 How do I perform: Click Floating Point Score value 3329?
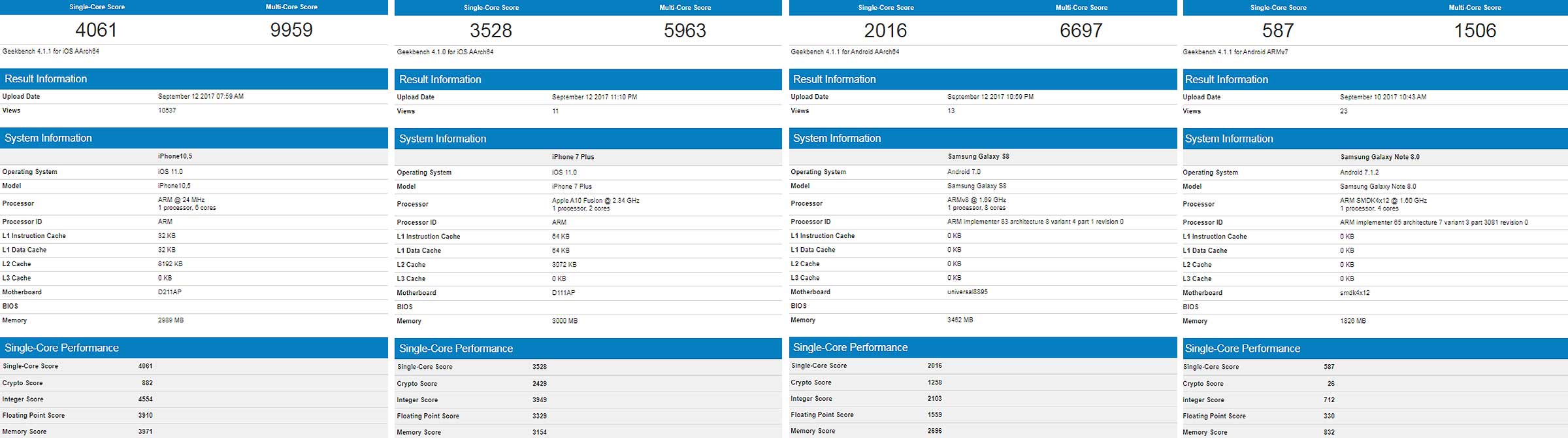tap(540, 416)
